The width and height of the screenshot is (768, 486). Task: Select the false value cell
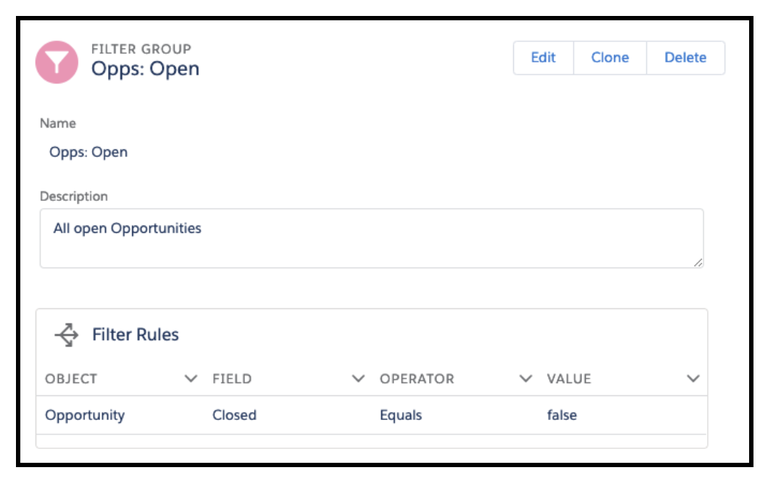(x=562, y=415)
